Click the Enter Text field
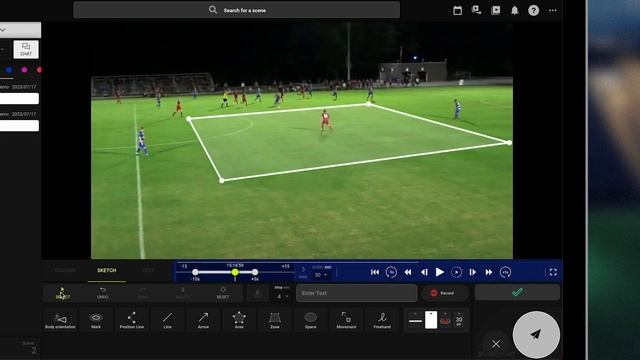The height and width of the screenshot is (360, 640). tap(356, 293)
